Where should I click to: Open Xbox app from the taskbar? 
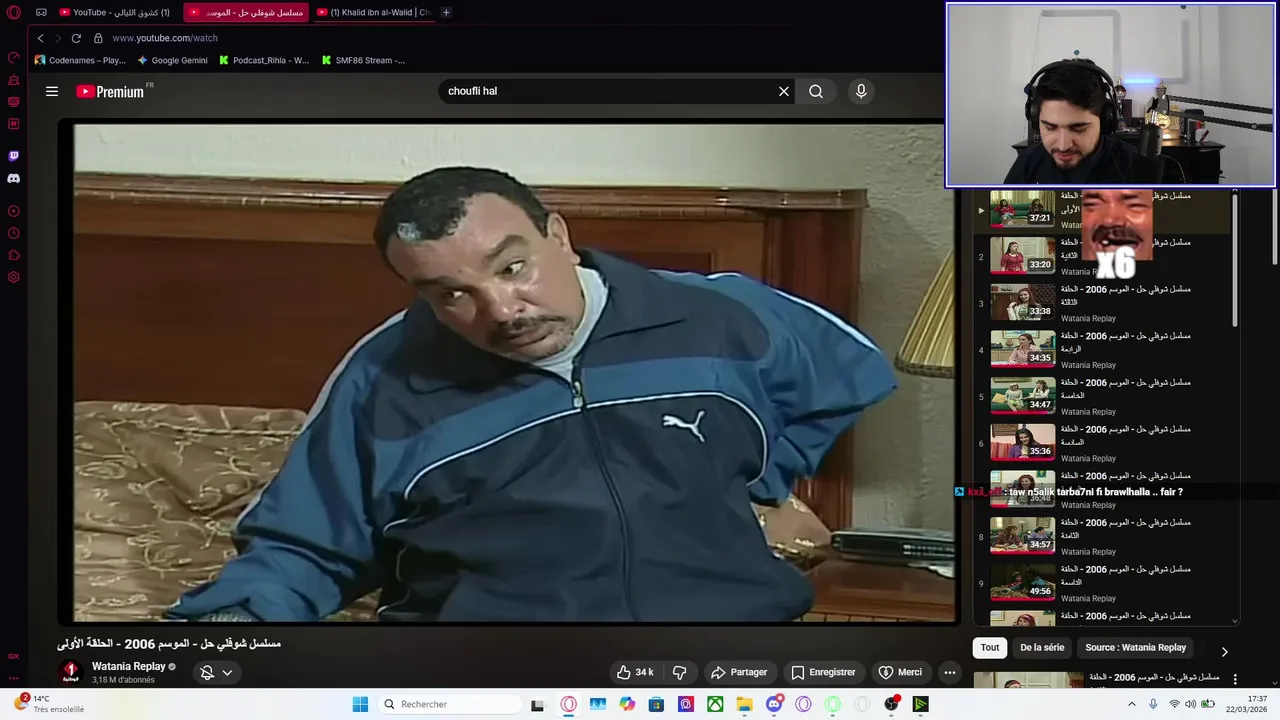[x=715, y=704]
